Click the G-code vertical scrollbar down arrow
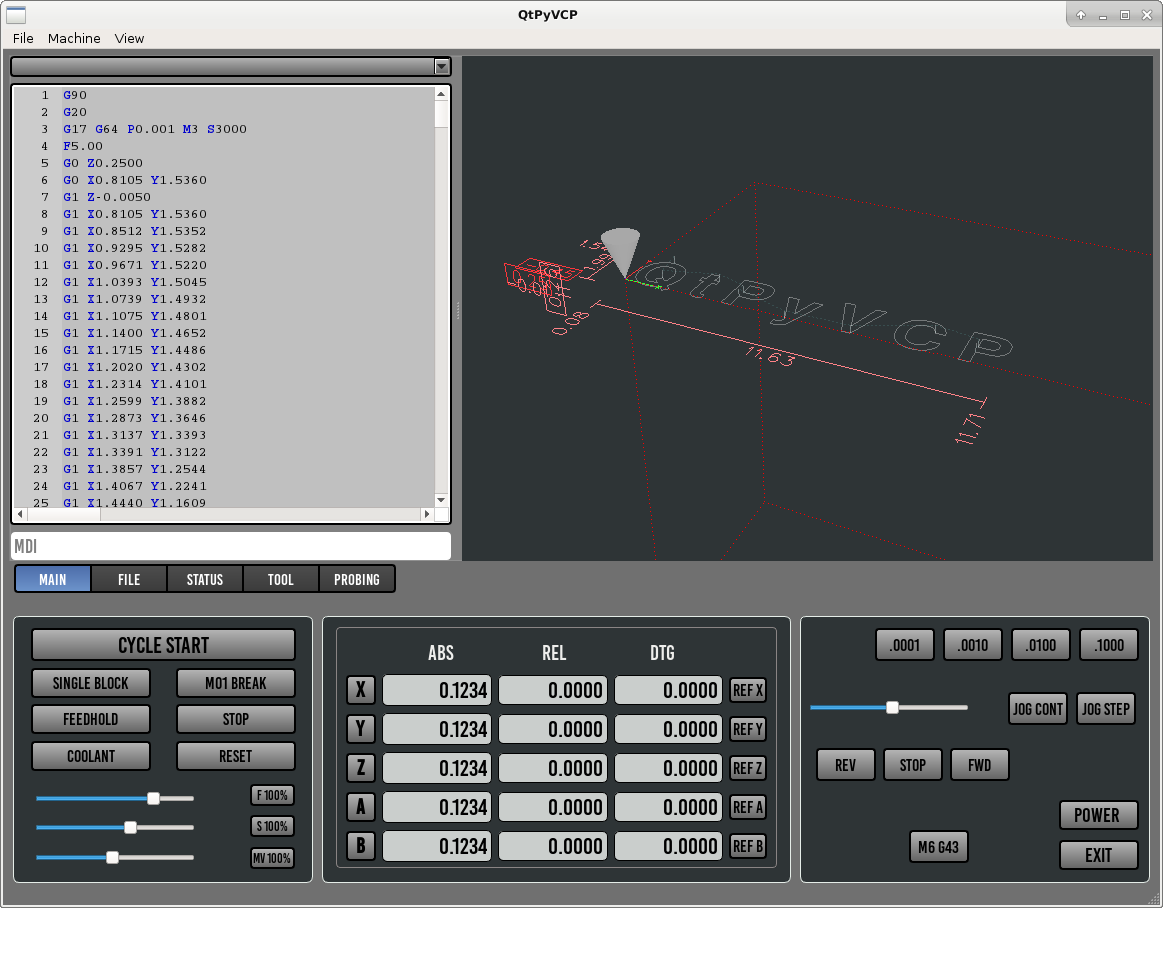This screenshot has height=955, width=1166. (x=442, y=500)
